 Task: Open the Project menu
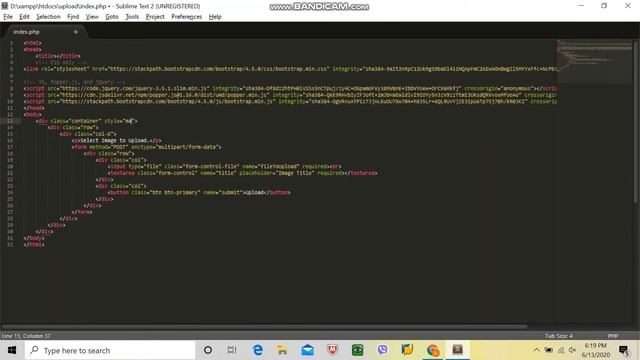pyautogui.click(x=155, y=17)
